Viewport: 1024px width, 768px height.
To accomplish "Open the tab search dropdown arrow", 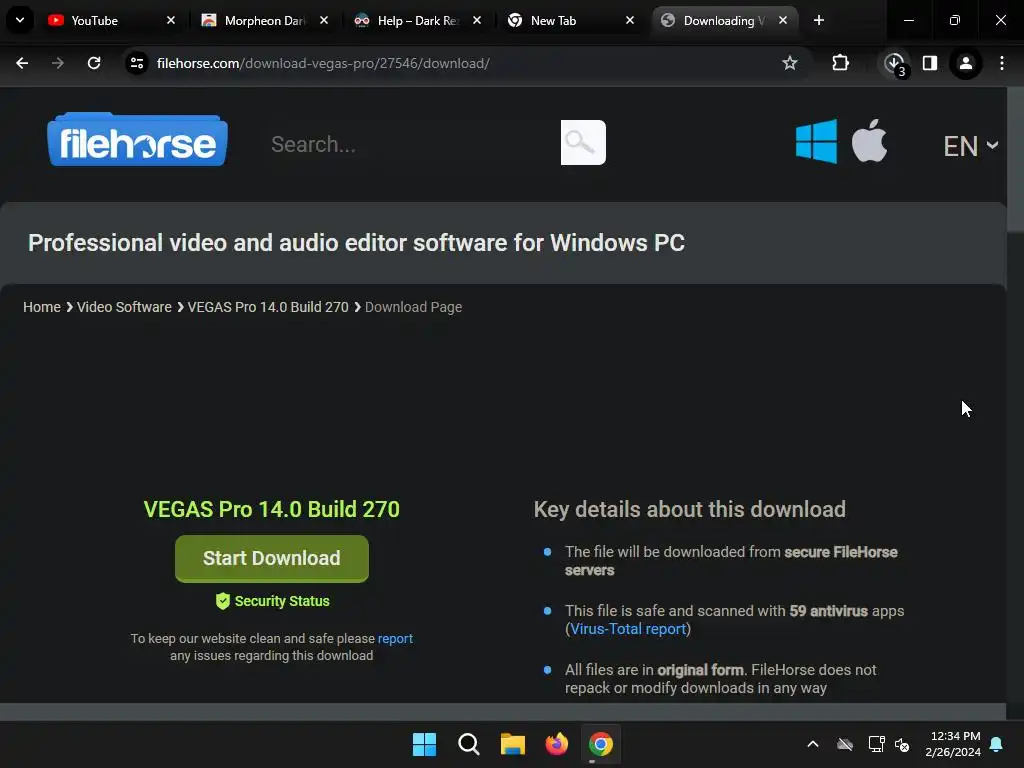I will (20, 20).
